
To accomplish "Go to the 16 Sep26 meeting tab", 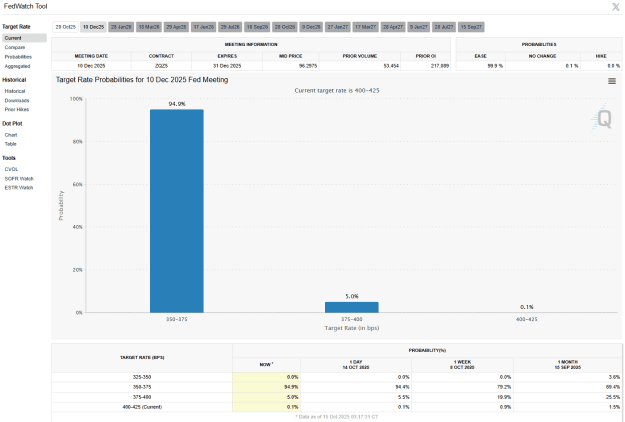I will tap(257, 27).
